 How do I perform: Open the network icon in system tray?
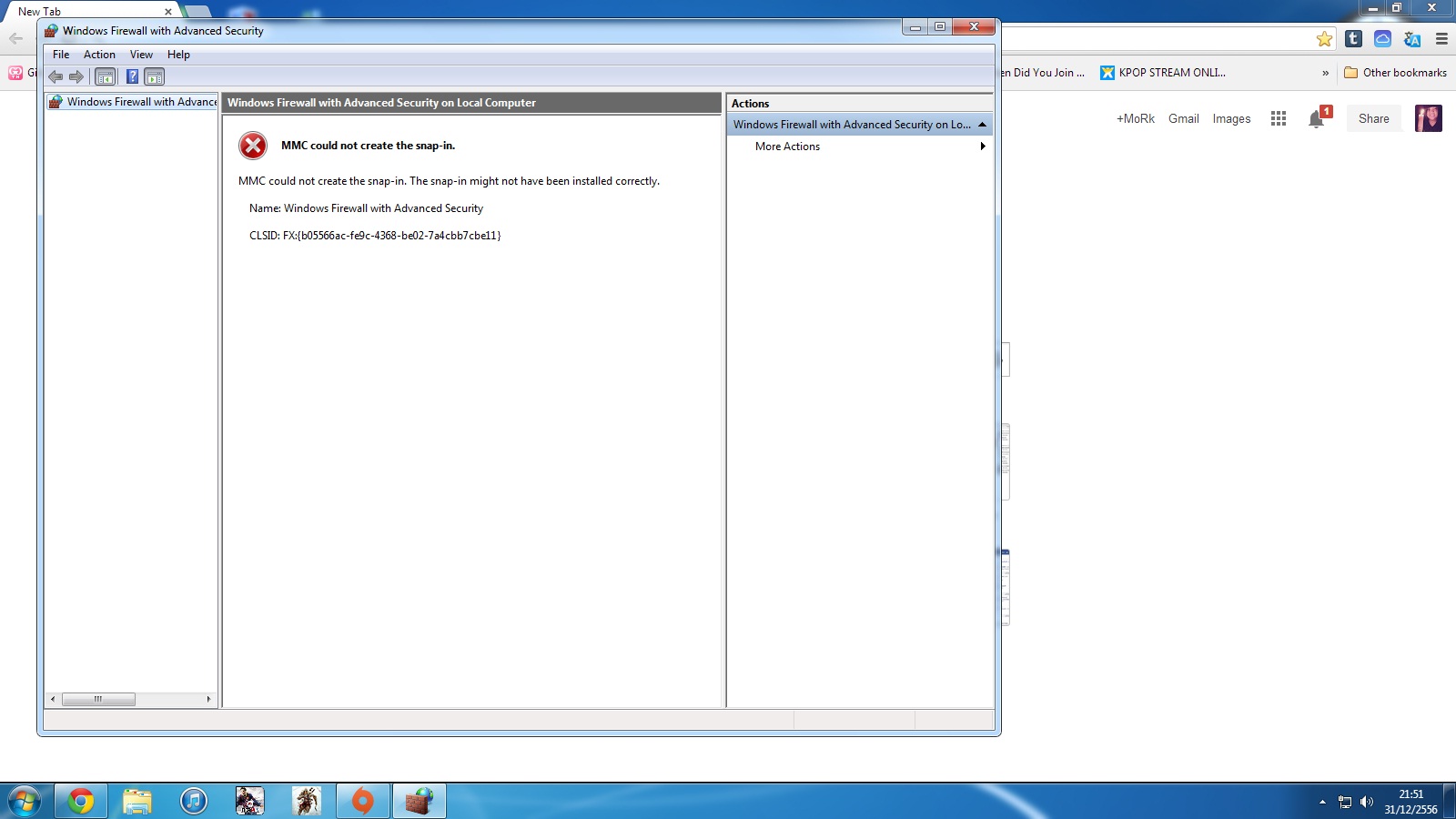[1345, 802]
